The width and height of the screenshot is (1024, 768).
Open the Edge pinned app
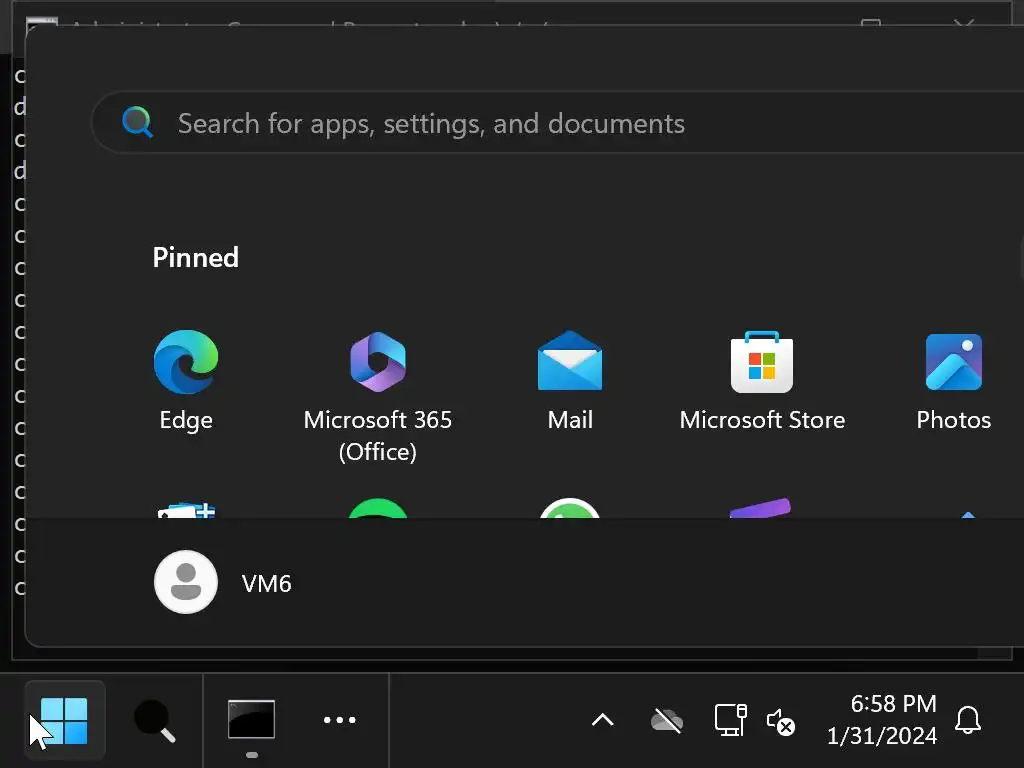coord(186,381)
